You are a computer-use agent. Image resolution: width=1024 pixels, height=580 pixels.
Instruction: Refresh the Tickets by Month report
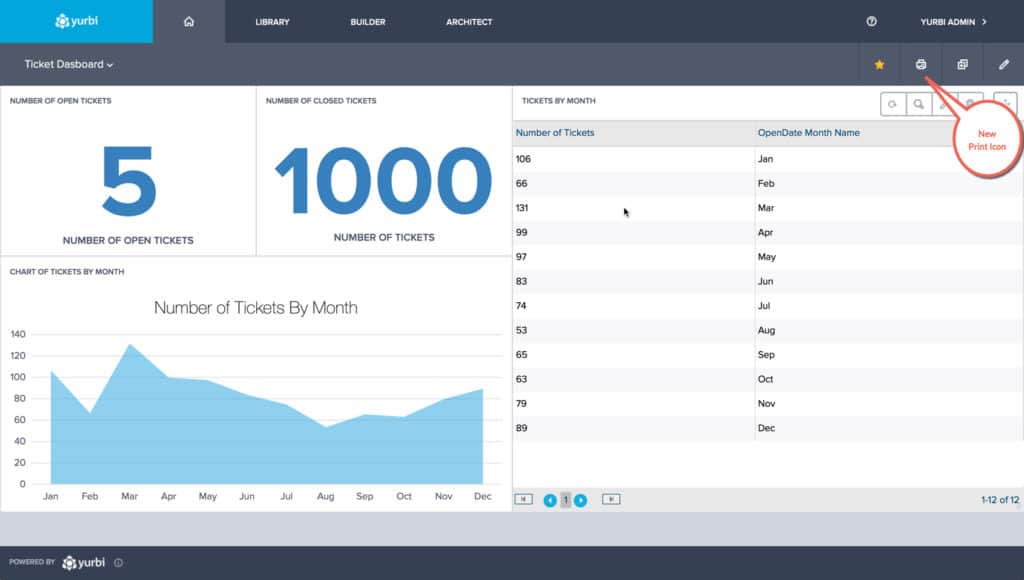(892, 103)
